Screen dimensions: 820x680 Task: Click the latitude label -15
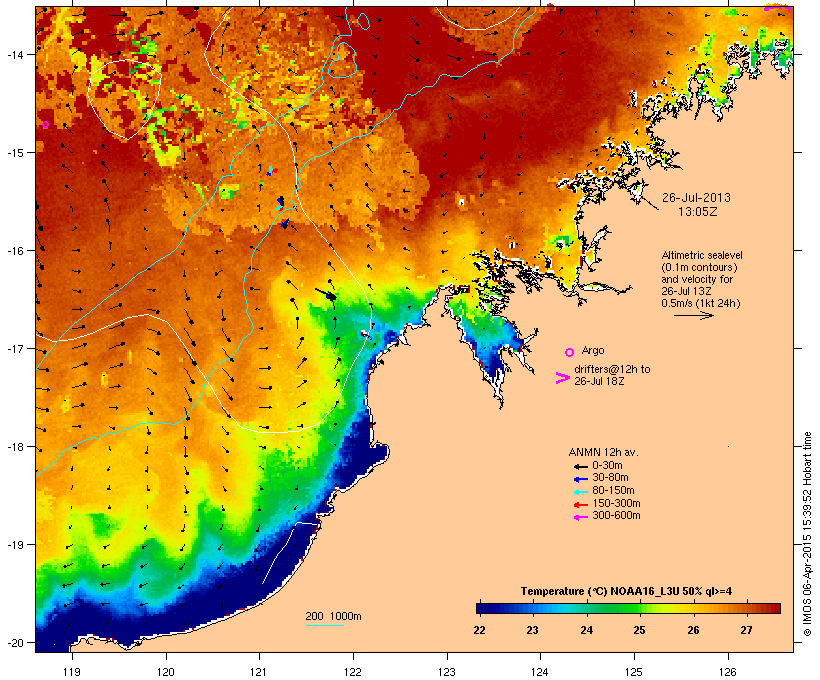click(x=14, y=153)
